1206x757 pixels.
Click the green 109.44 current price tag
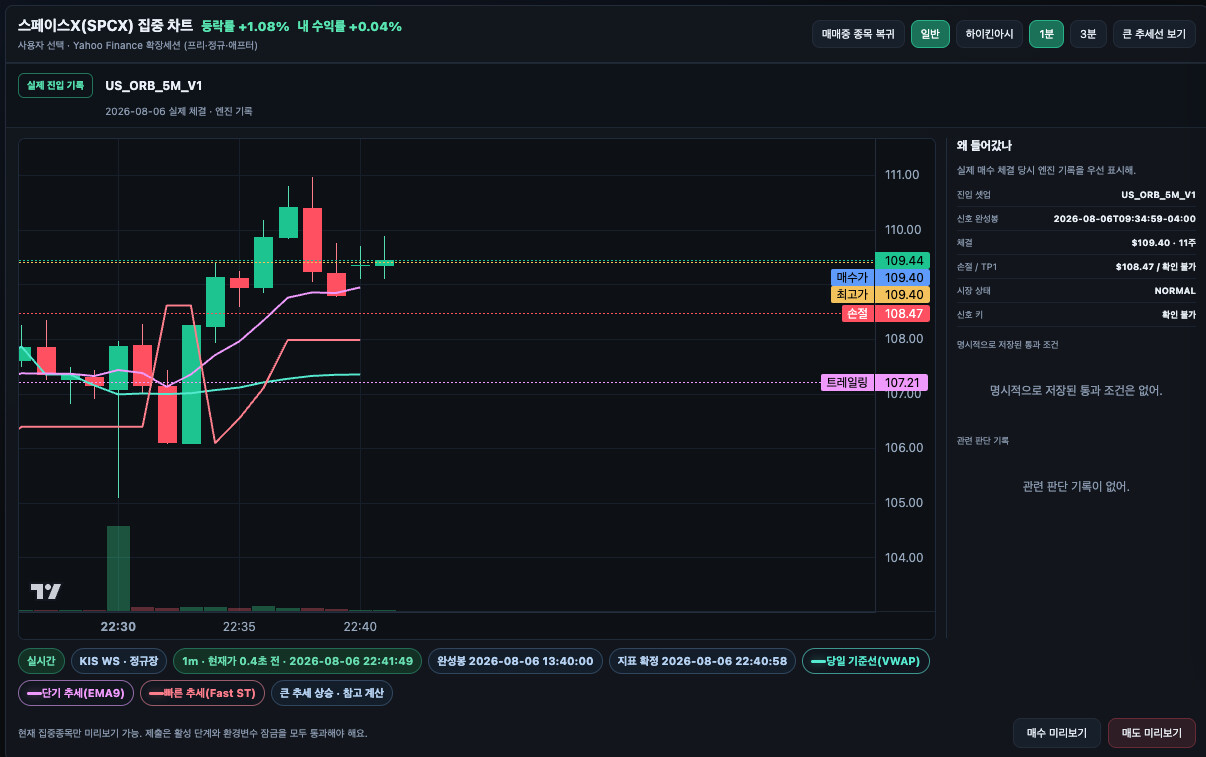point(903,260)
